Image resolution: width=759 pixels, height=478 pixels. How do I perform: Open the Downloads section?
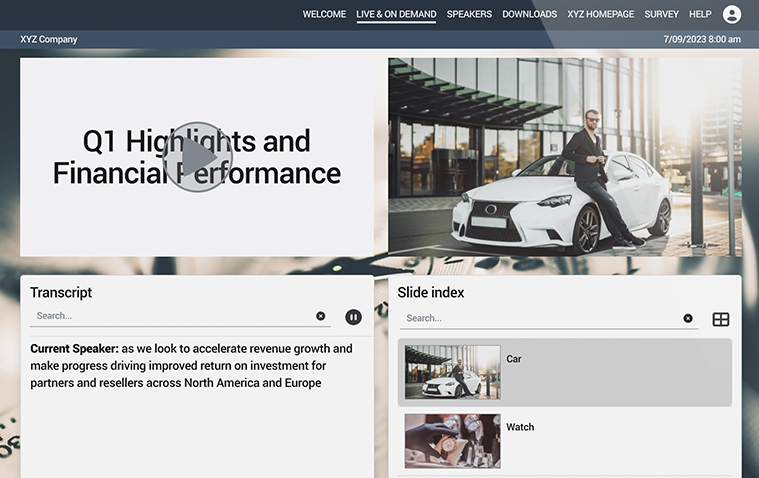(x=530, y=14)
